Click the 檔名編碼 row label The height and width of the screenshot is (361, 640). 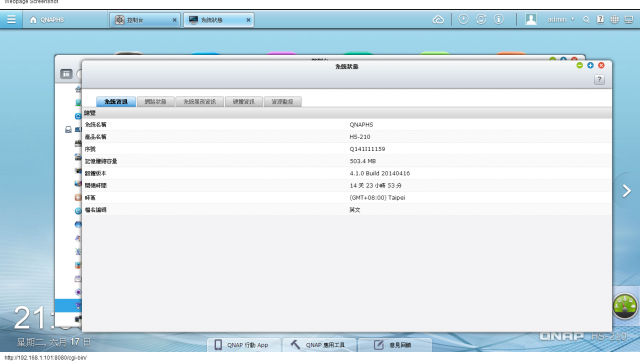96,210
